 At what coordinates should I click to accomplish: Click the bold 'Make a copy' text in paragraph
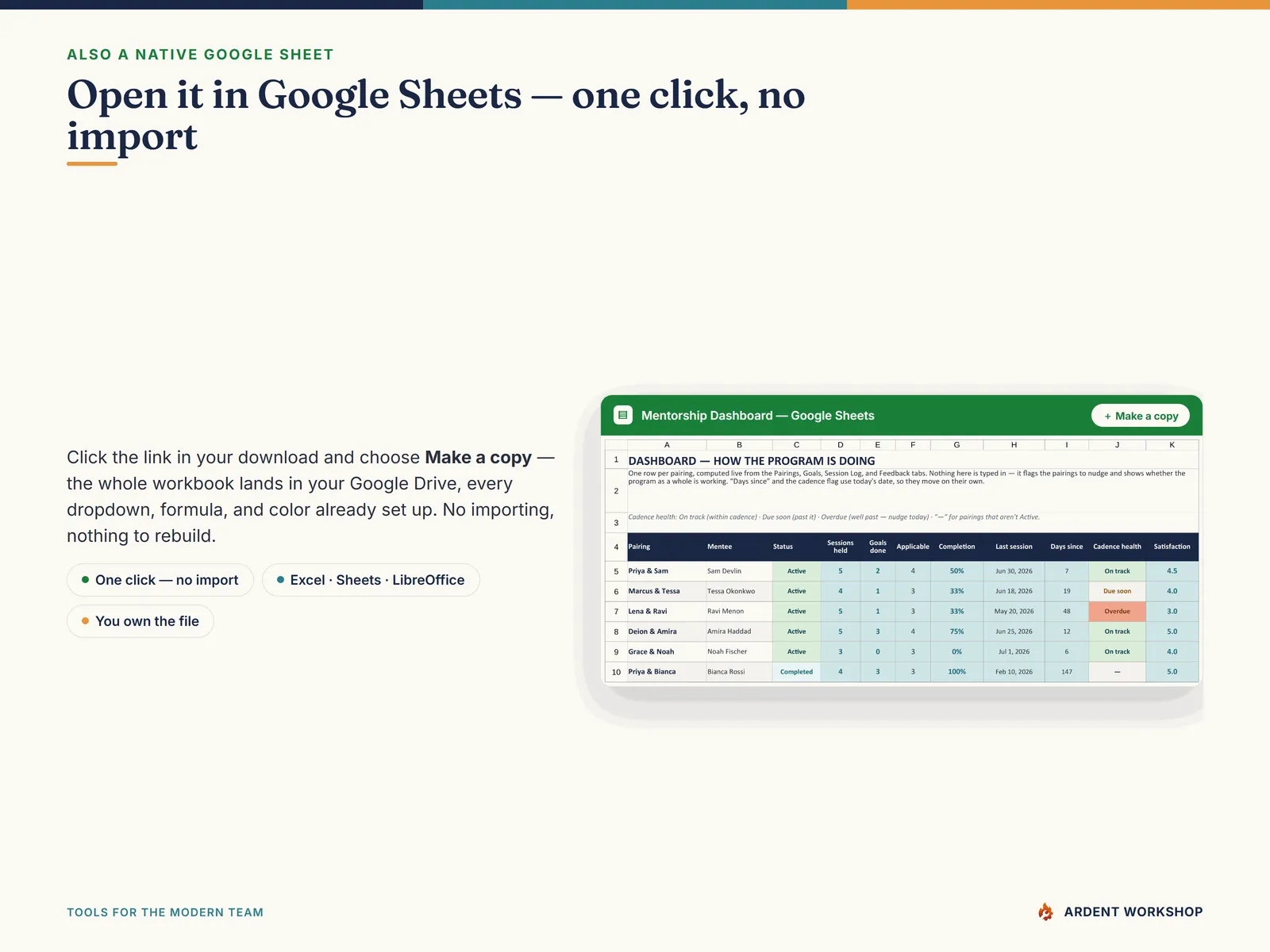tap(478, 458)
